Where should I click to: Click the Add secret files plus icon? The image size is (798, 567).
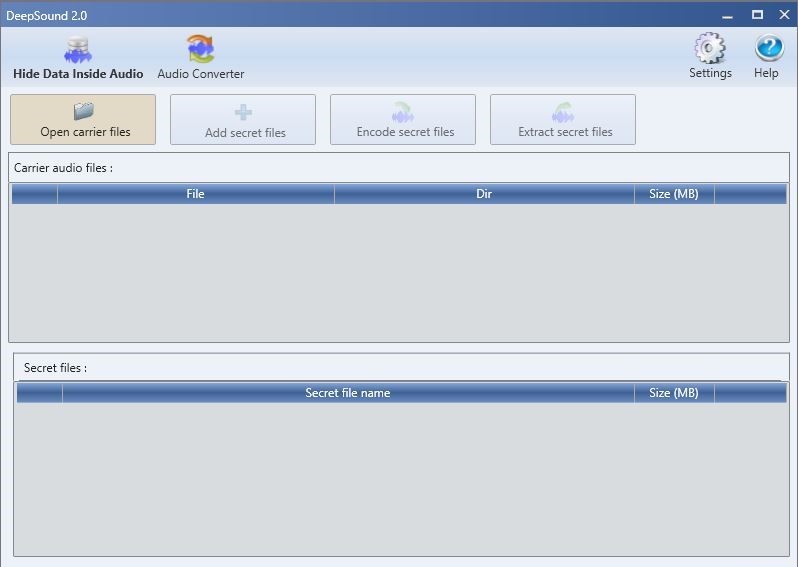(x=244, y=112)
